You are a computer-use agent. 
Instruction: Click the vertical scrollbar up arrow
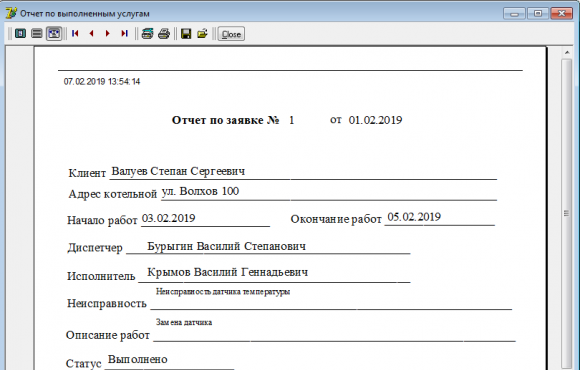[x=567, y=53]
